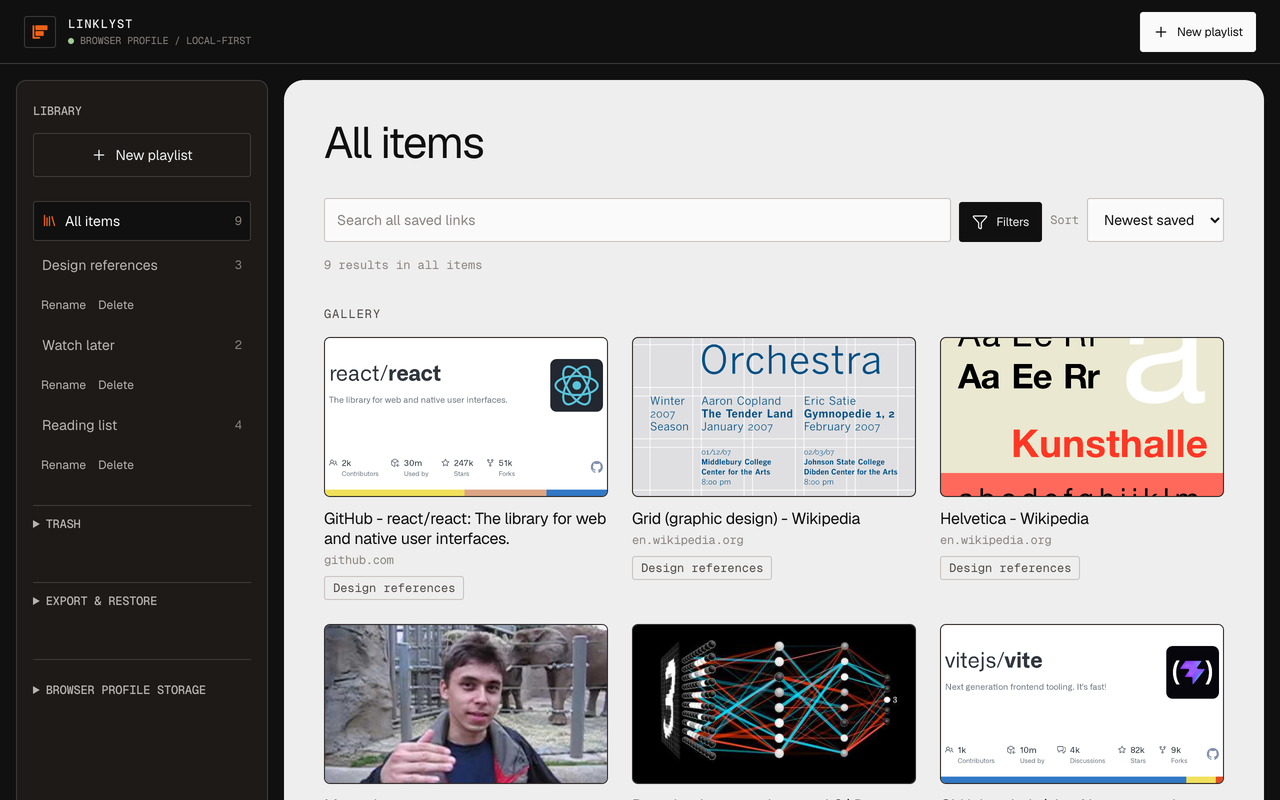Open the Helvetica Kunsthalle thumbnail
Screen dimensions: 1280x800
(x=1082, y=417)
